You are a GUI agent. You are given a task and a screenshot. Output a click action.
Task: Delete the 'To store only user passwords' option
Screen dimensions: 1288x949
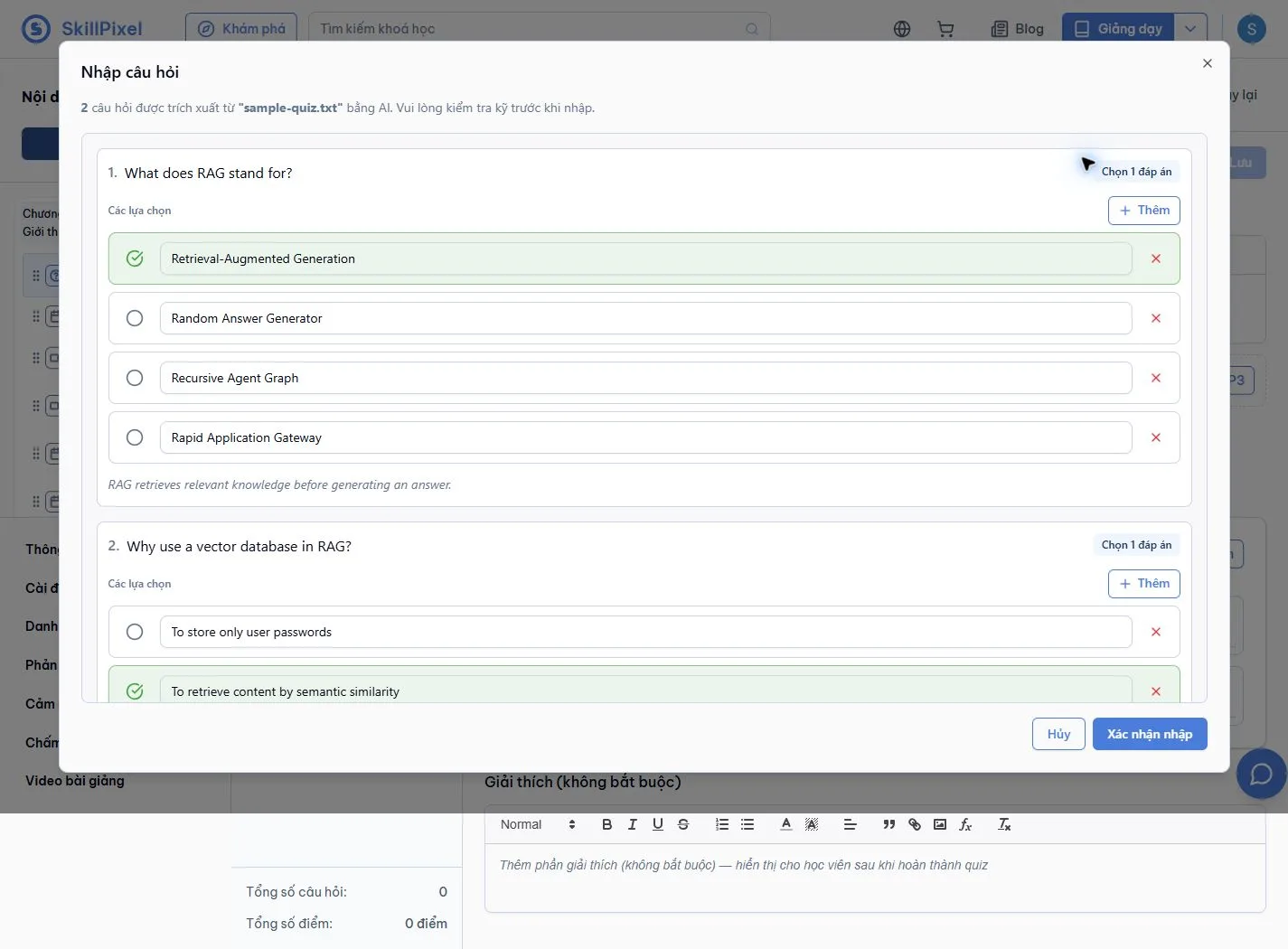tap(1156, 632)
